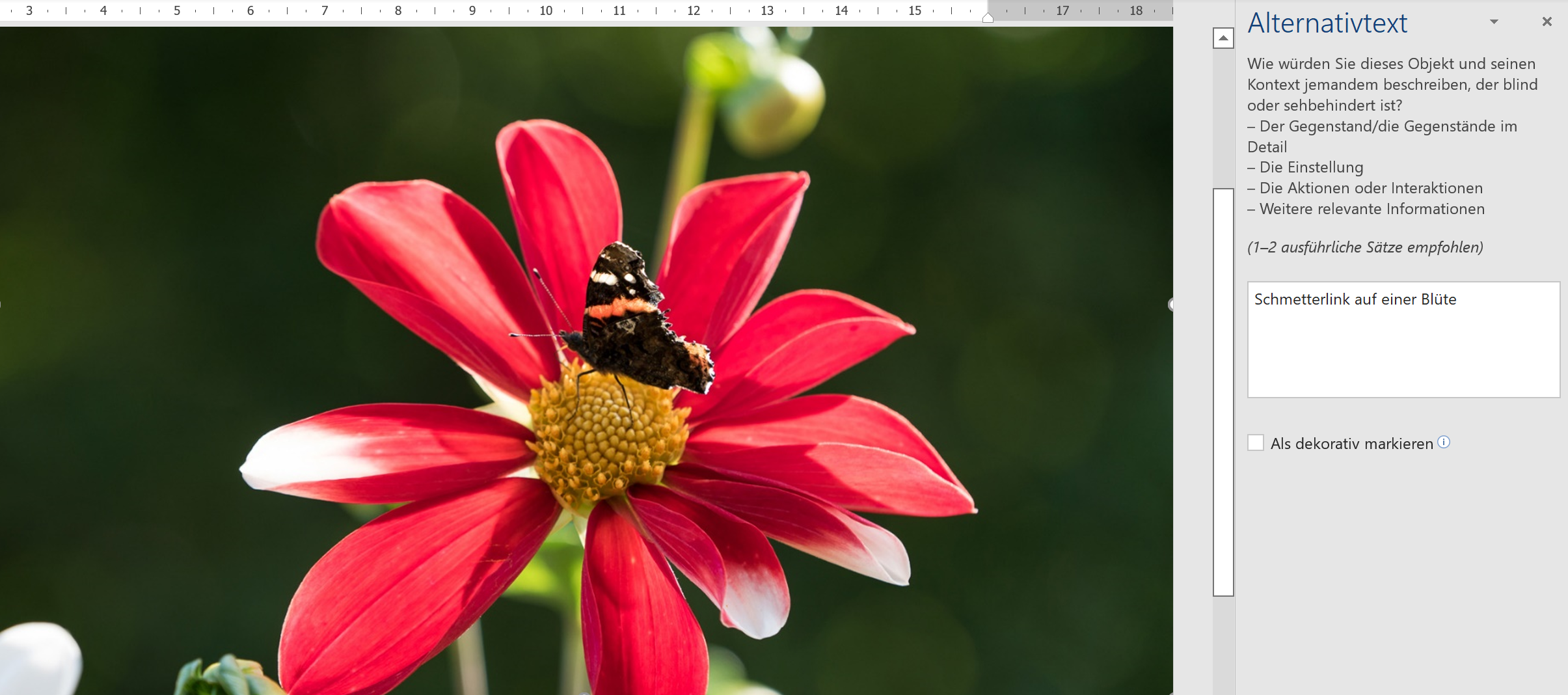Click the grey ruler margin area at 17
The width and height of the screenshot is (1568, 695).
pyautogui.click(x=1062, y=11)
